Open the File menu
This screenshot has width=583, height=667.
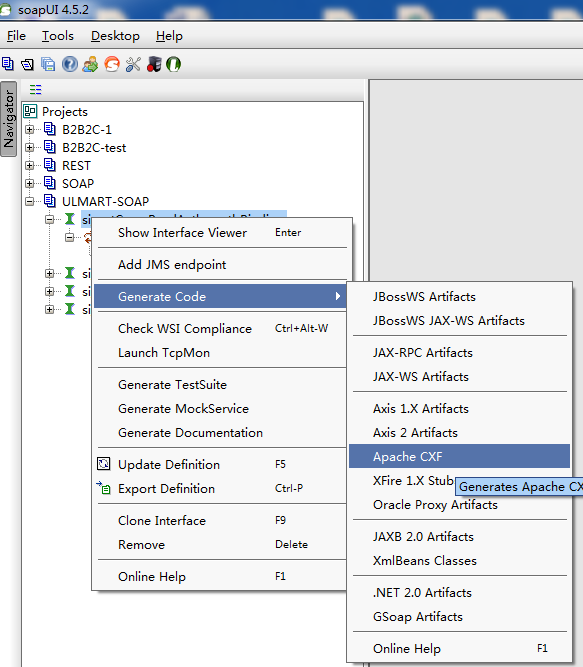[x=16, y=36]
